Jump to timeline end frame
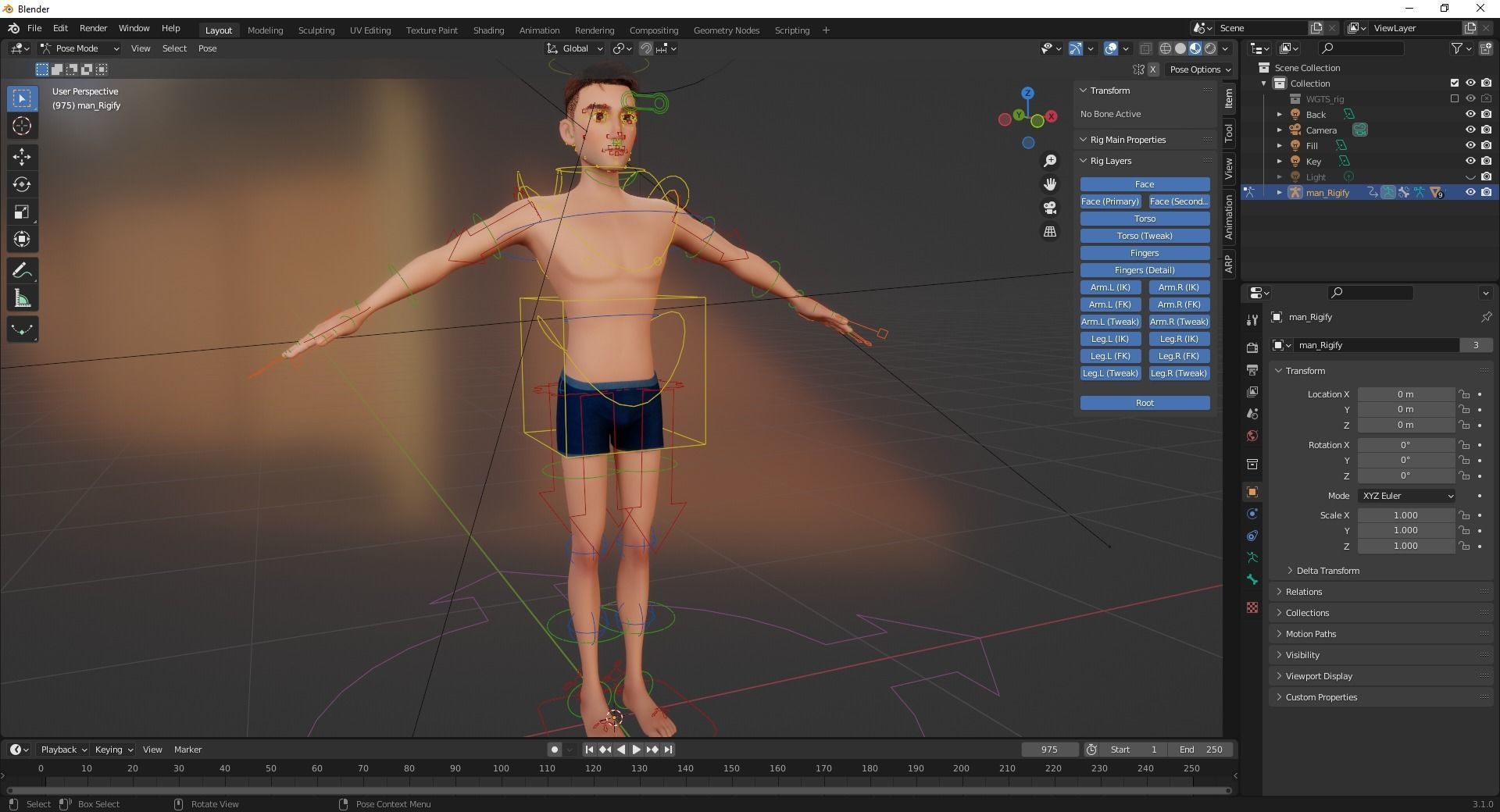1500x812 pixels. 669,750
